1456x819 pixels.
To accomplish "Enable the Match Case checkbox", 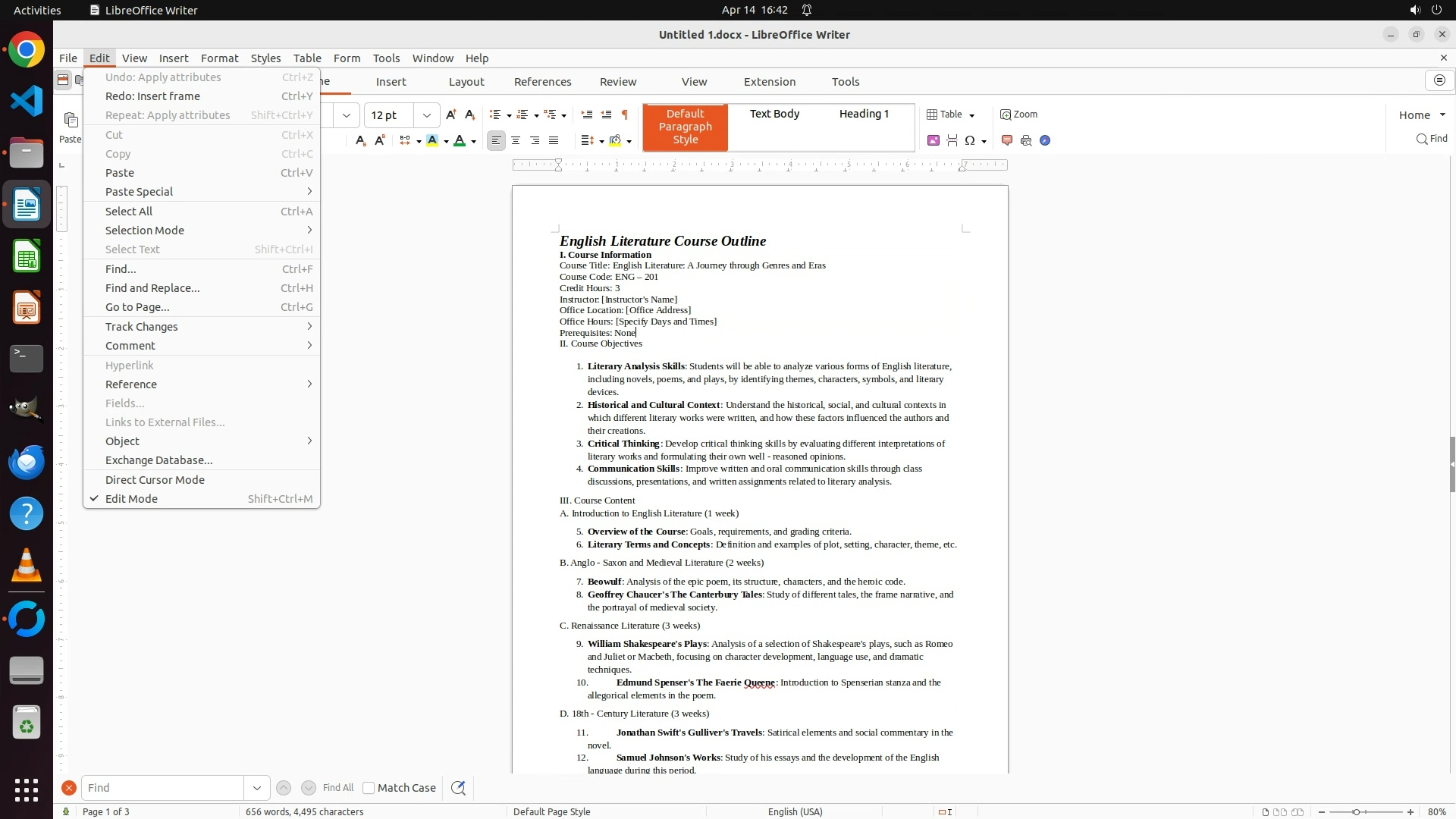I will [369, 788].
